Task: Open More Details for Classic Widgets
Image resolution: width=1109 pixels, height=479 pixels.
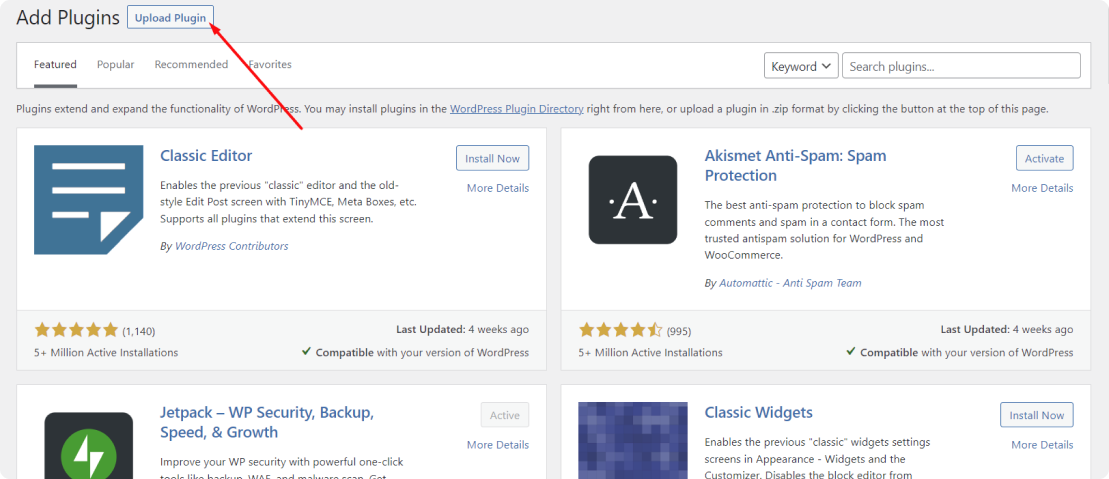Action: 1043,445
